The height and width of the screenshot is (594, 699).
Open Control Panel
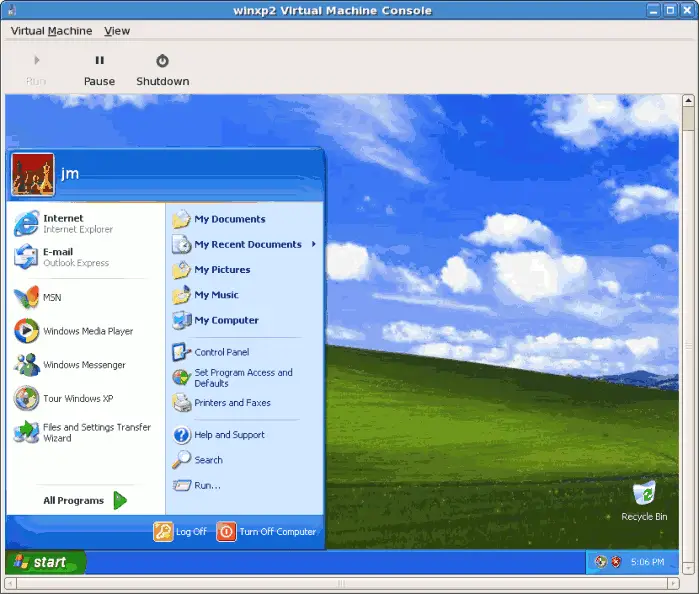(221, 352)
